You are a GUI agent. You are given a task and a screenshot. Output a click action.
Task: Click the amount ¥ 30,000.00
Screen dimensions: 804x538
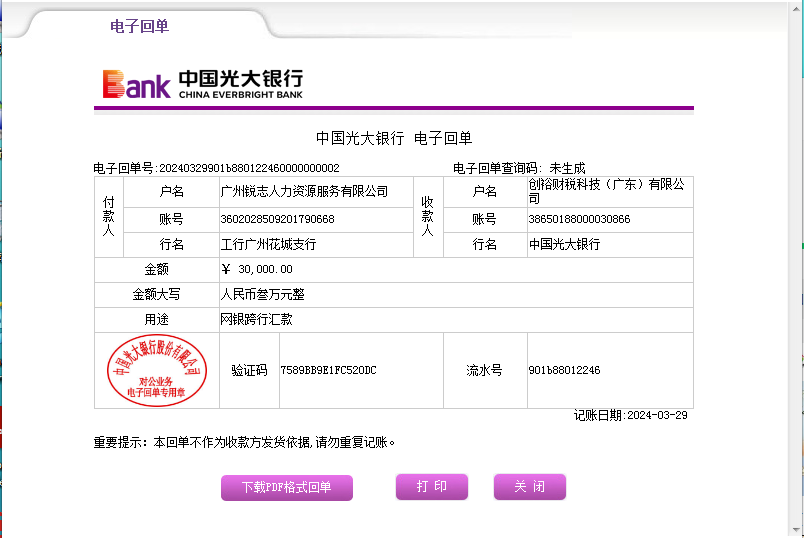coord(257,269)
